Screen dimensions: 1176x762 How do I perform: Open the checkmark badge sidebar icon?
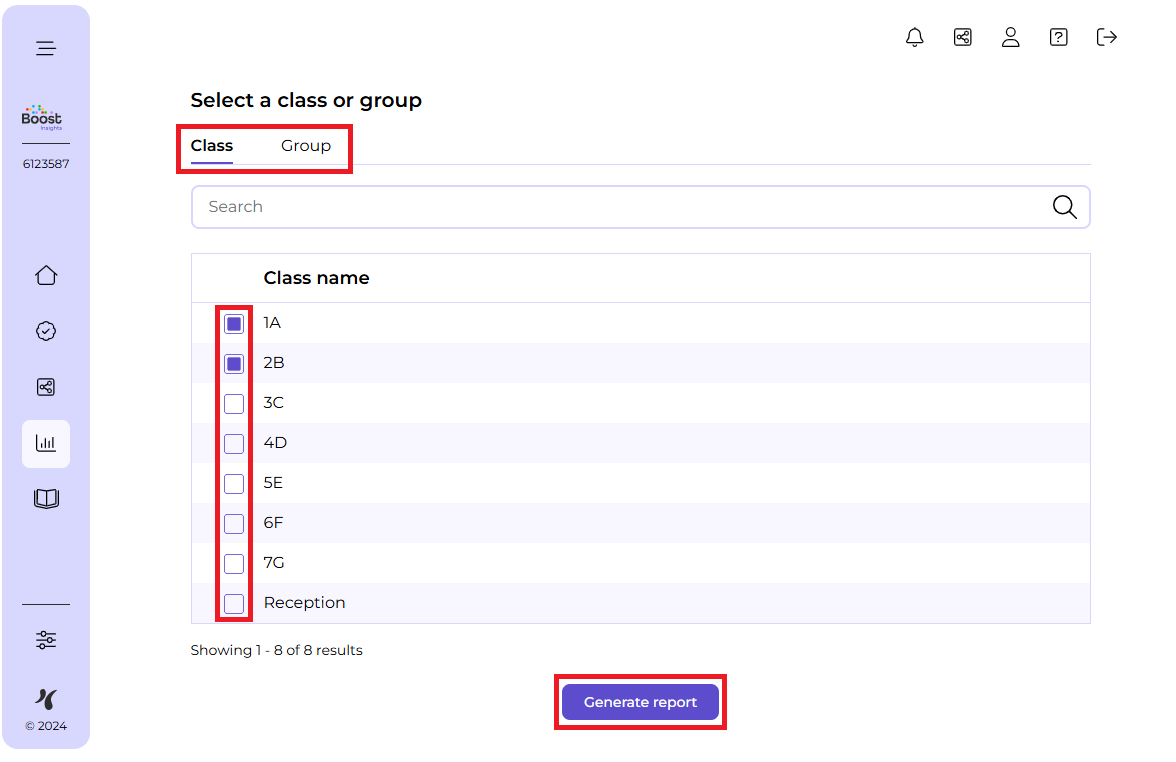46,332
